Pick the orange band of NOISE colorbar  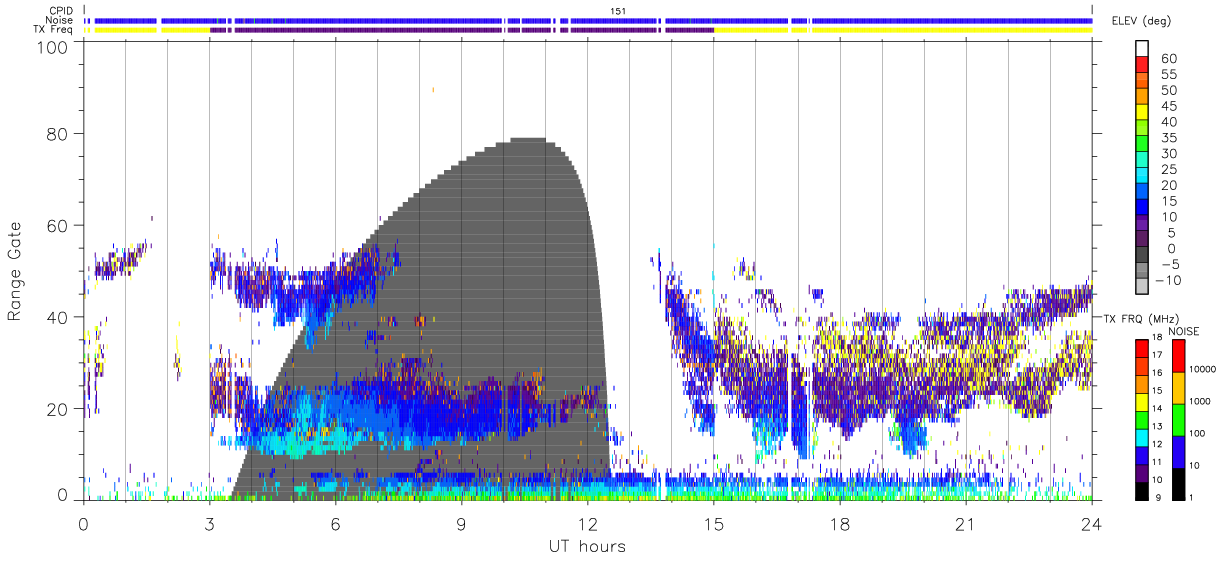point(1179,388)
